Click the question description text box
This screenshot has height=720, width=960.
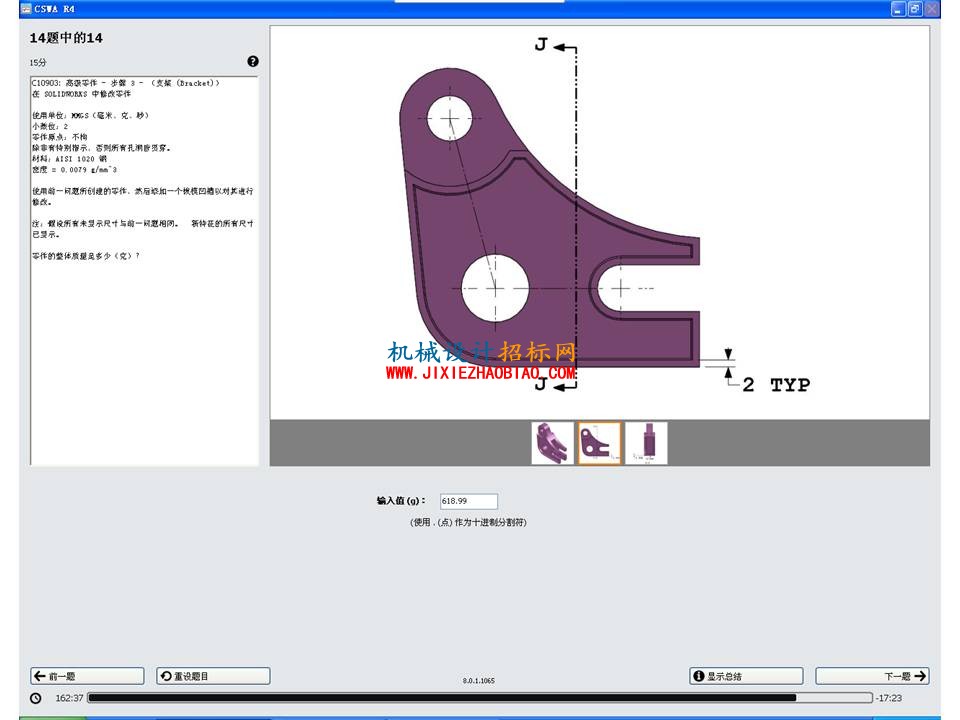pyautogui.click(x=144, y=271)
